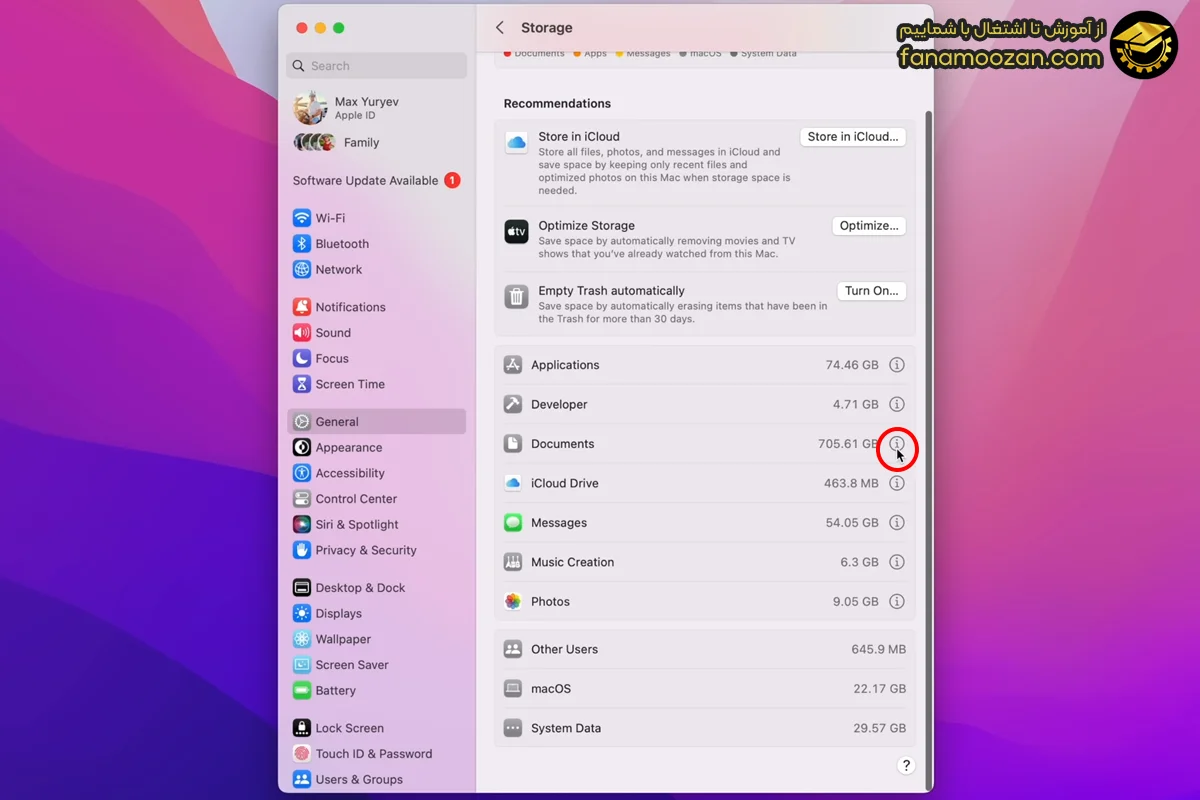Select the Photos row

[704, 602]
